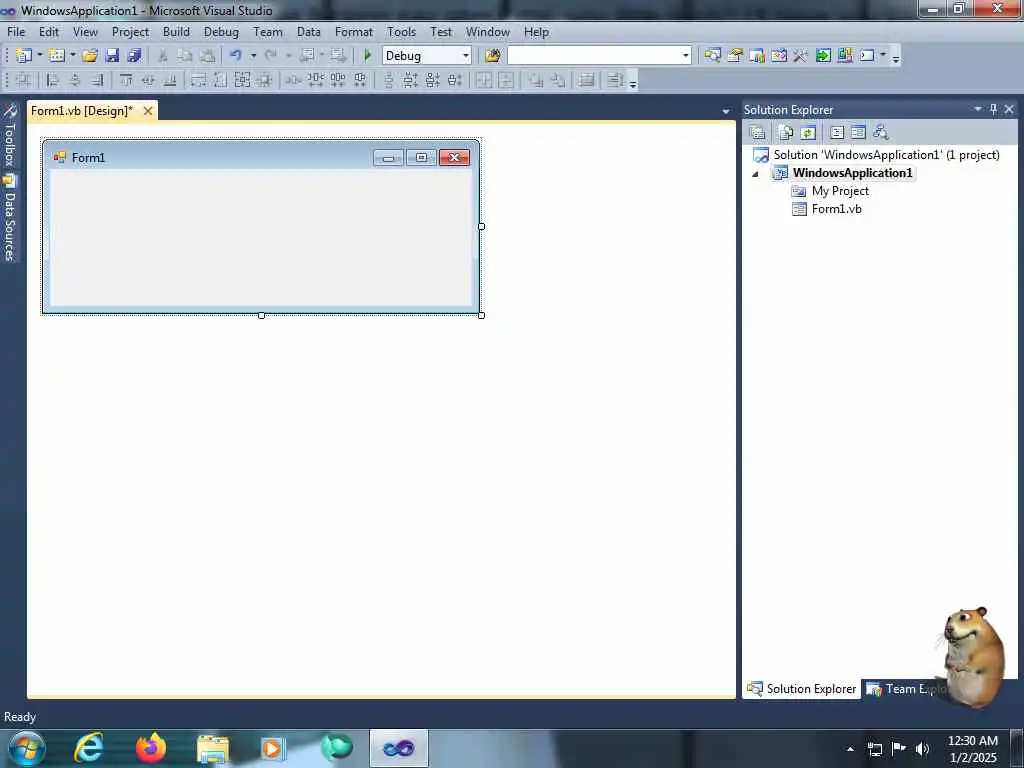Save Form1.vb with the floppy disk icon
This screenshot has height=768, width=1024.
point(112,56)
